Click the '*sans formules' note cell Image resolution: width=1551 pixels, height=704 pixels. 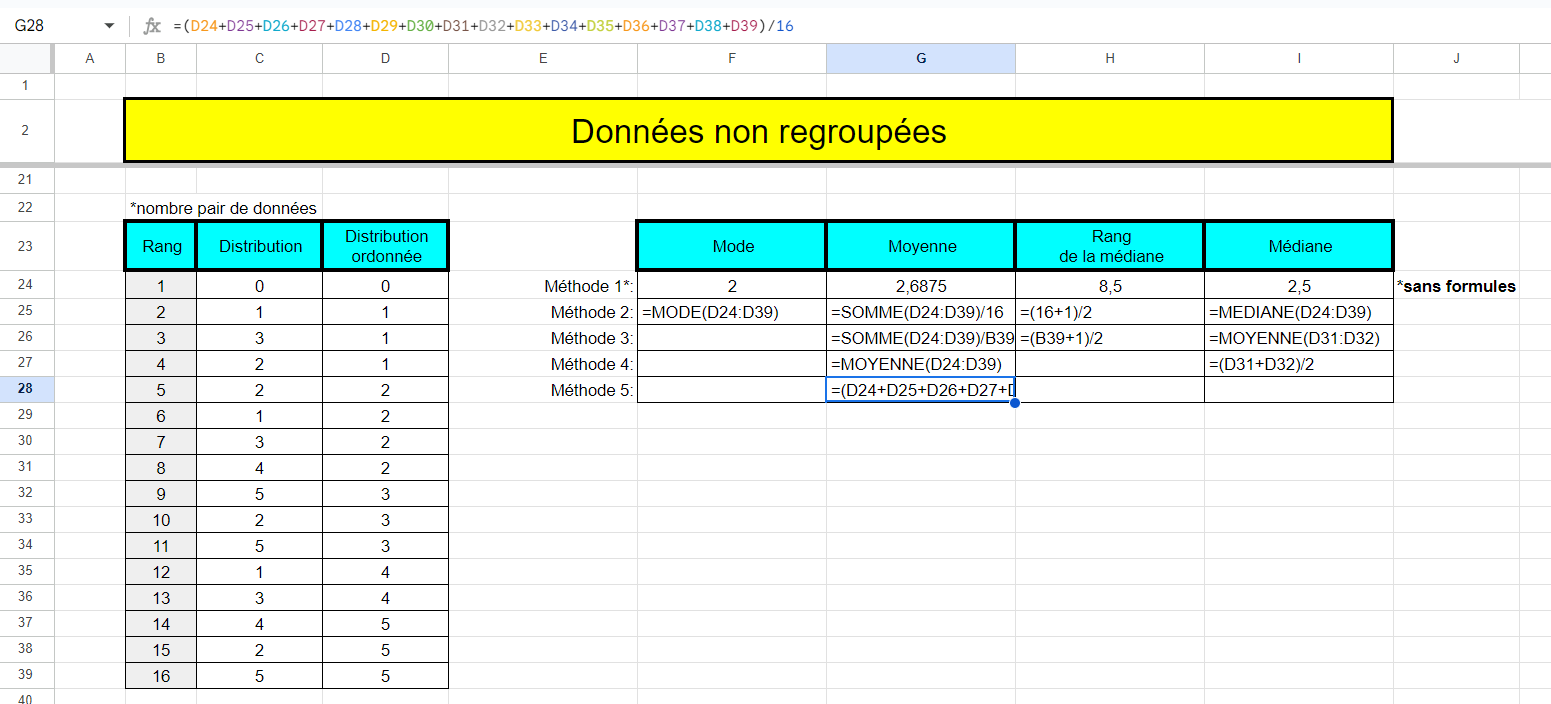click(1456, 285)
